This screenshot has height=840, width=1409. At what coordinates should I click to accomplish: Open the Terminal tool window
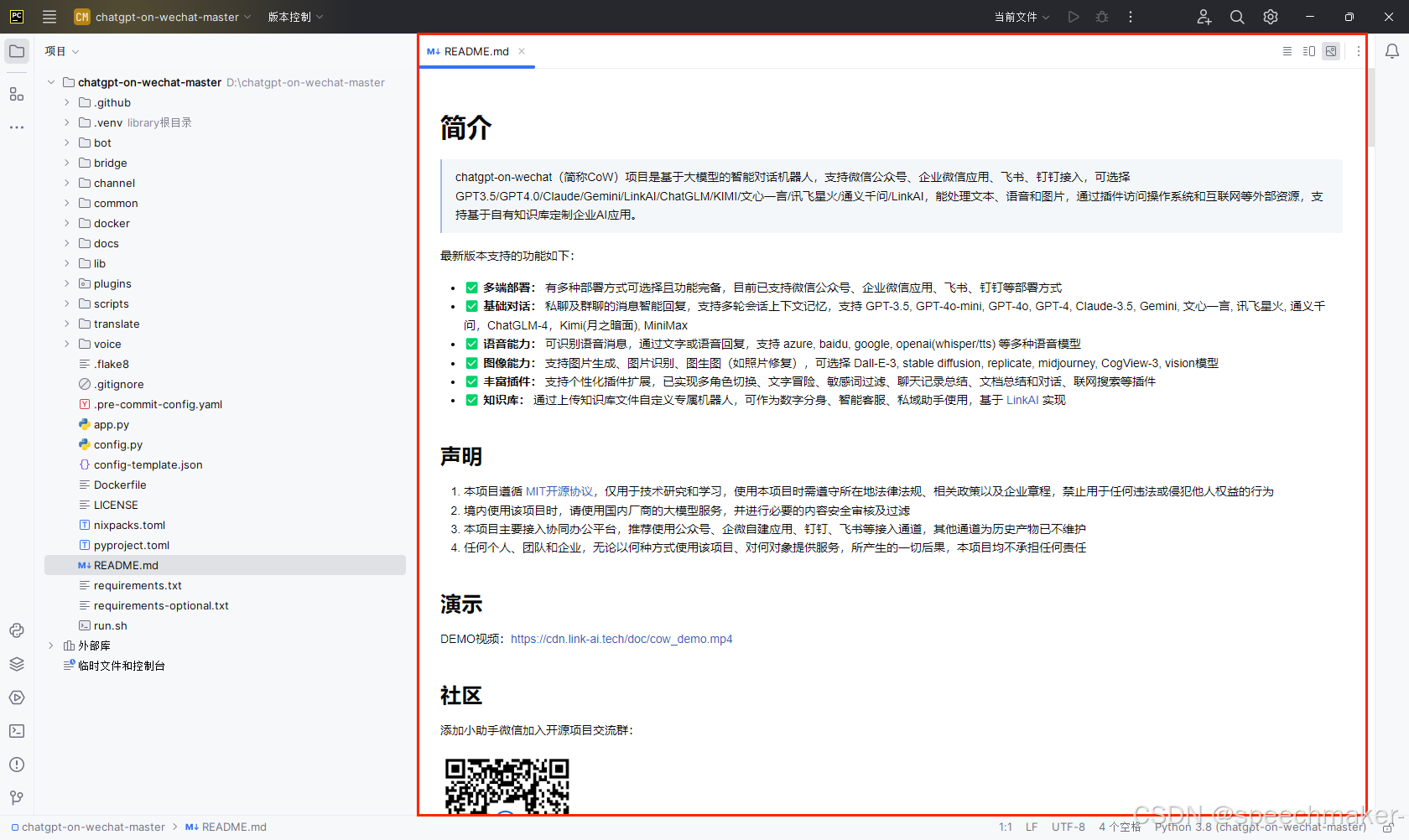coord(17,731)
